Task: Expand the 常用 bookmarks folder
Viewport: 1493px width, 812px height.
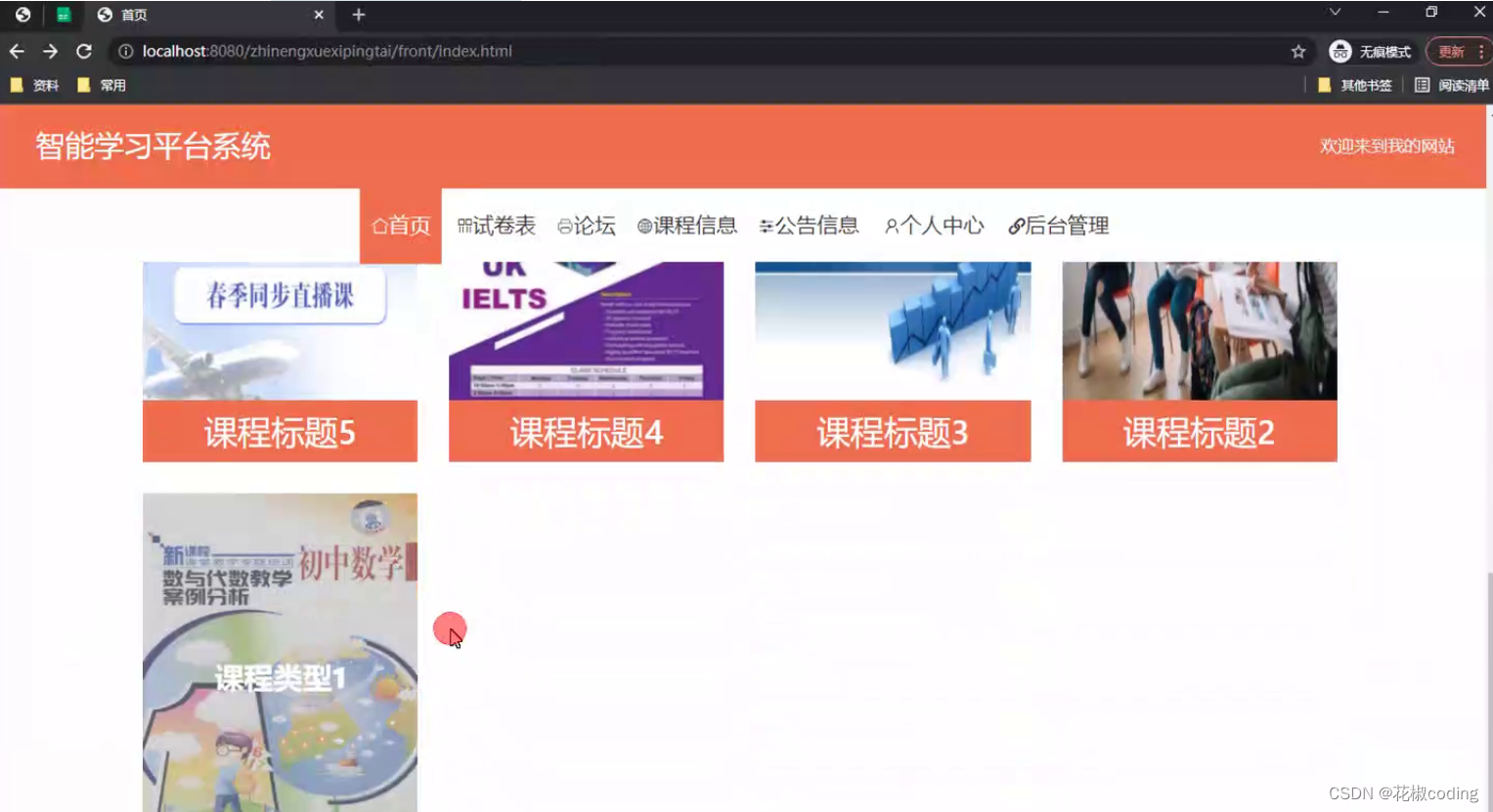Action: pos(103,85)
